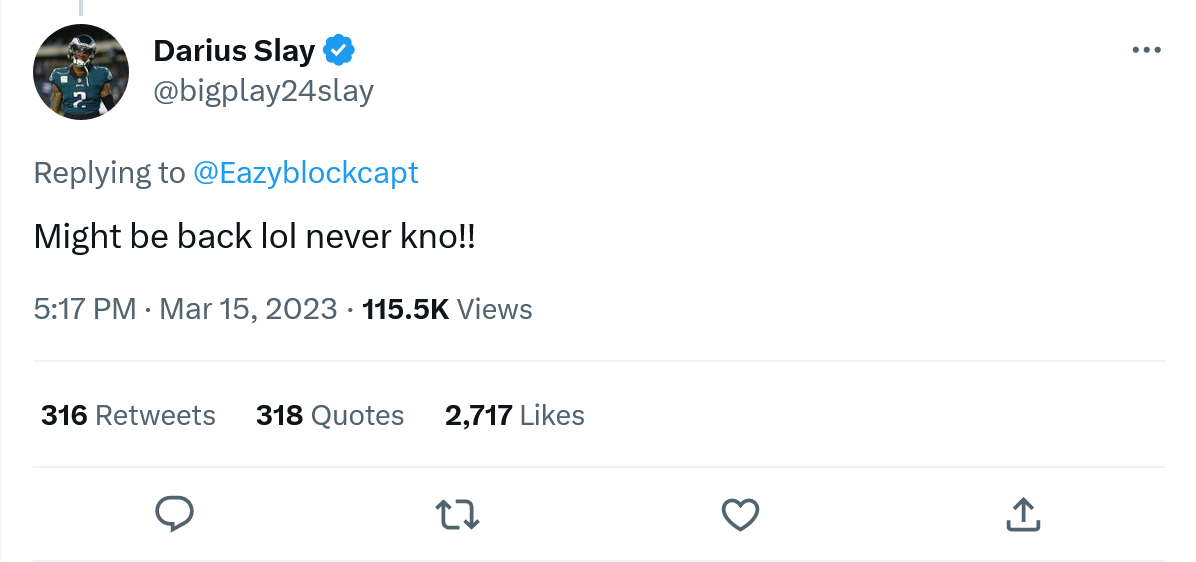View the 115.5K Views analytics
Viewport: 1196px width, 562px height.
(447, 309)
